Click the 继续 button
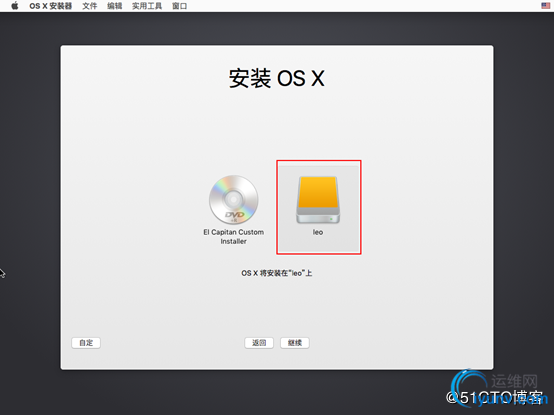This screenshot has height=415, width=554. pos(295,343)
